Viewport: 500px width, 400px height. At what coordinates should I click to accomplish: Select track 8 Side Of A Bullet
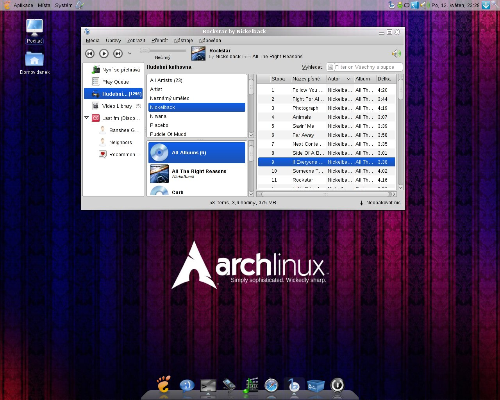tap(327, 153)
